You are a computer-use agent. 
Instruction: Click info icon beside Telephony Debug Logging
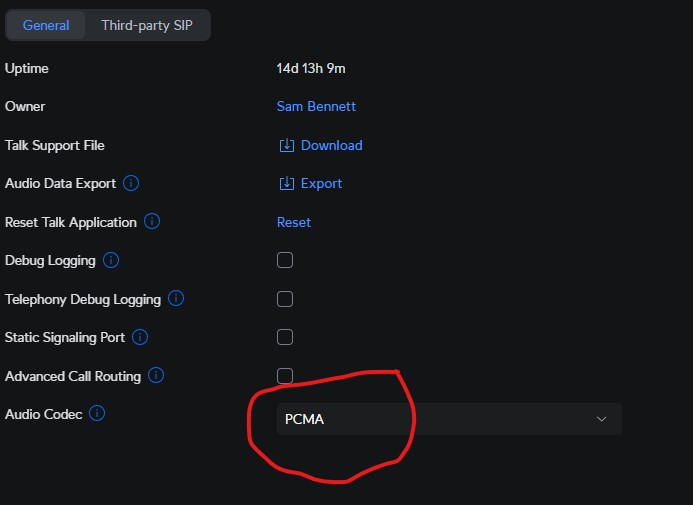click(176, 298)
